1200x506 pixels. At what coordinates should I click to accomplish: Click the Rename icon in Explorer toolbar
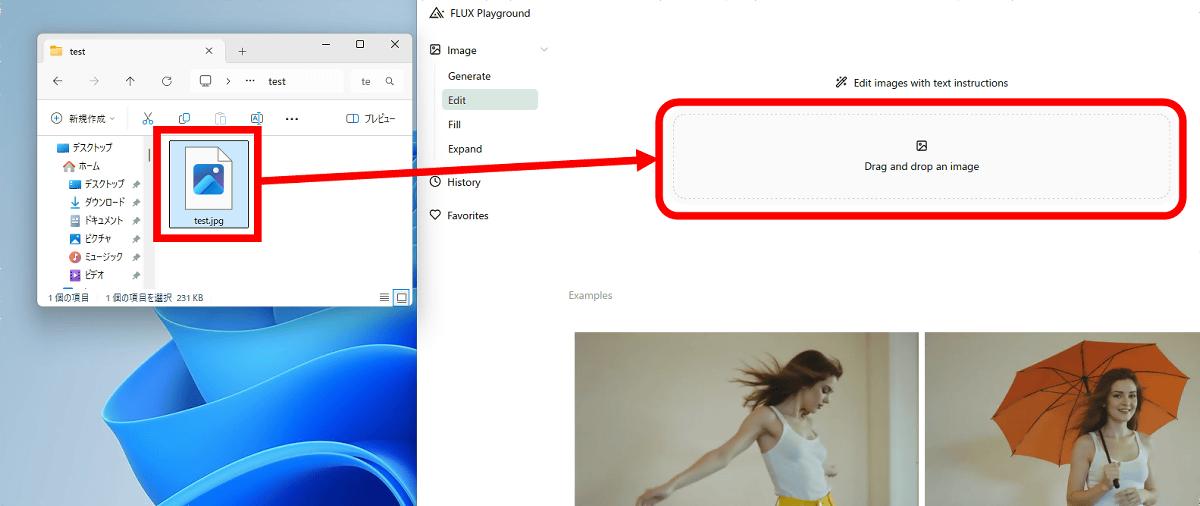pos(256,118)
